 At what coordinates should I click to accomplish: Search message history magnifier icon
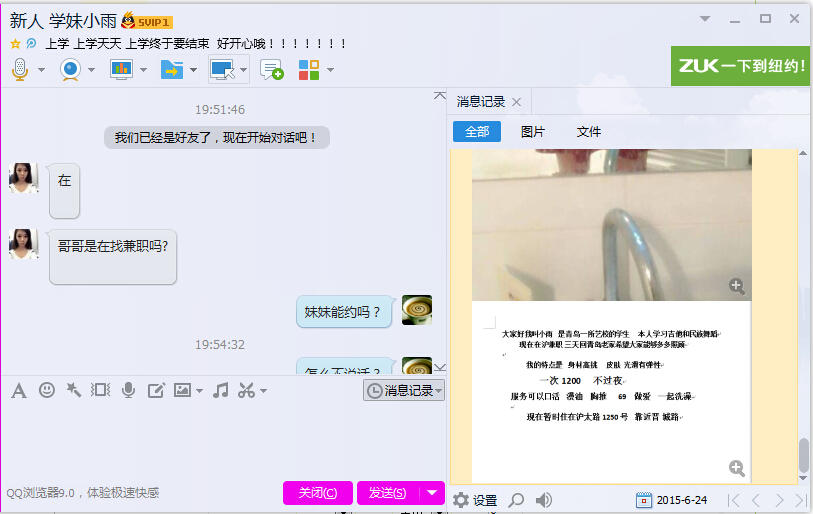(x=516, y=500)
